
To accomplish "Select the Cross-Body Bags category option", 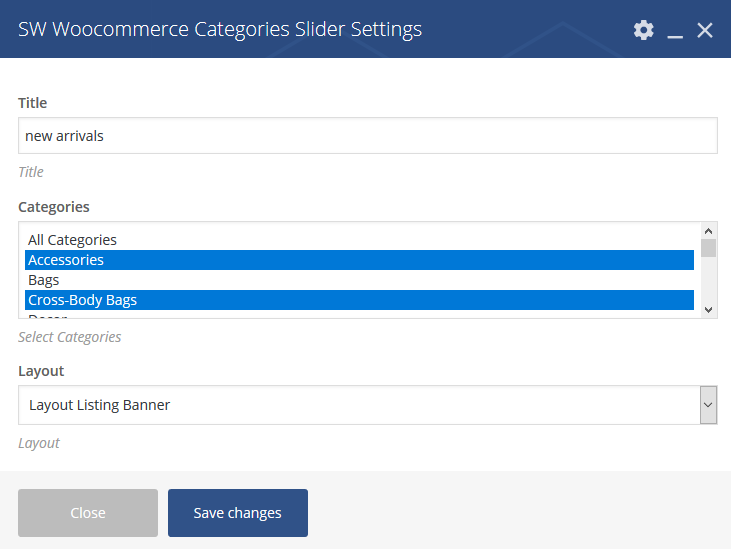I will [x=359, y=300].
